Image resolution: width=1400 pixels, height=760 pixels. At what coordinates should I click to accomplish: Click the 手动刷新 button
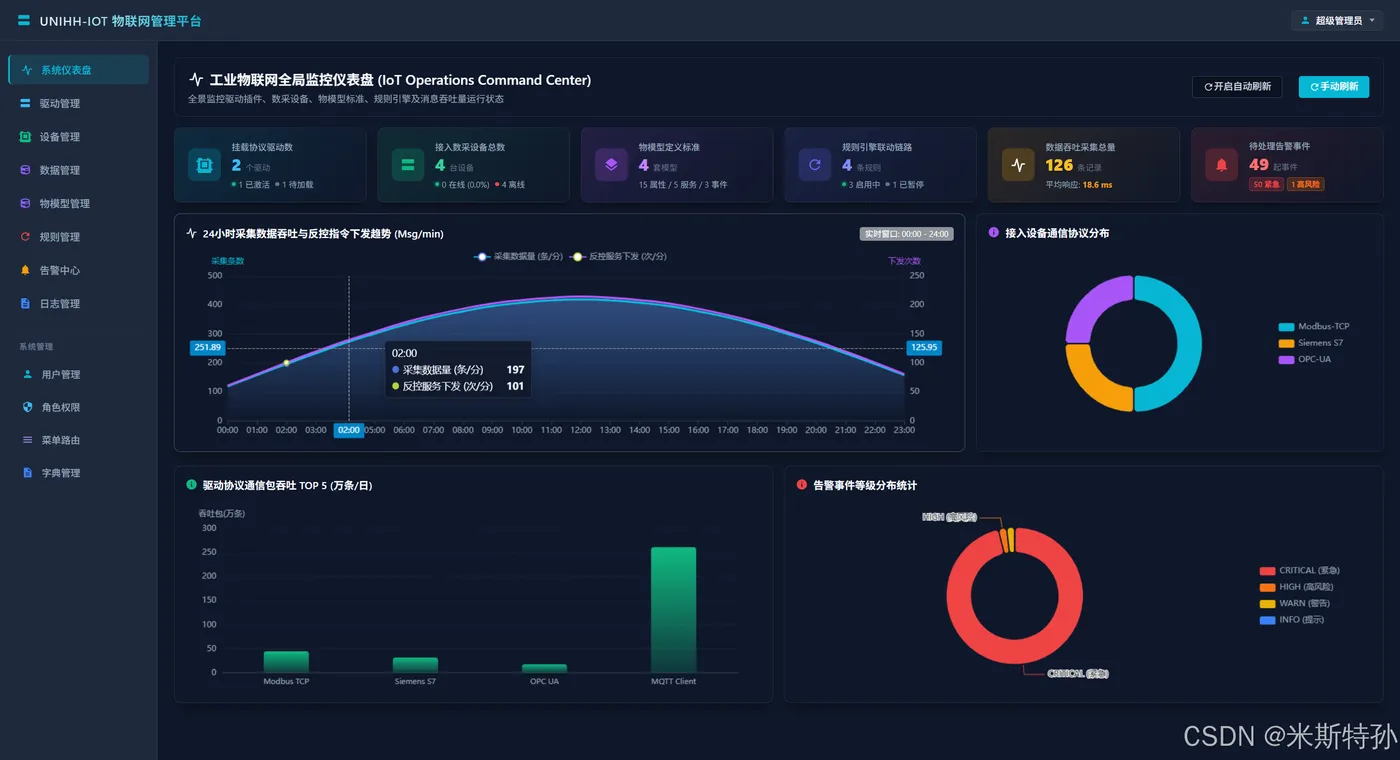1334,87
